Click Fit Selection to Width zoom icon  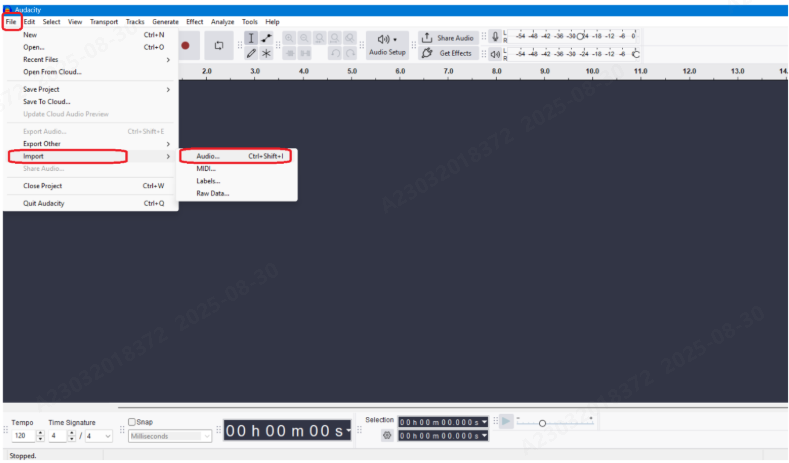pyautogui.click(x=320, y=38)
